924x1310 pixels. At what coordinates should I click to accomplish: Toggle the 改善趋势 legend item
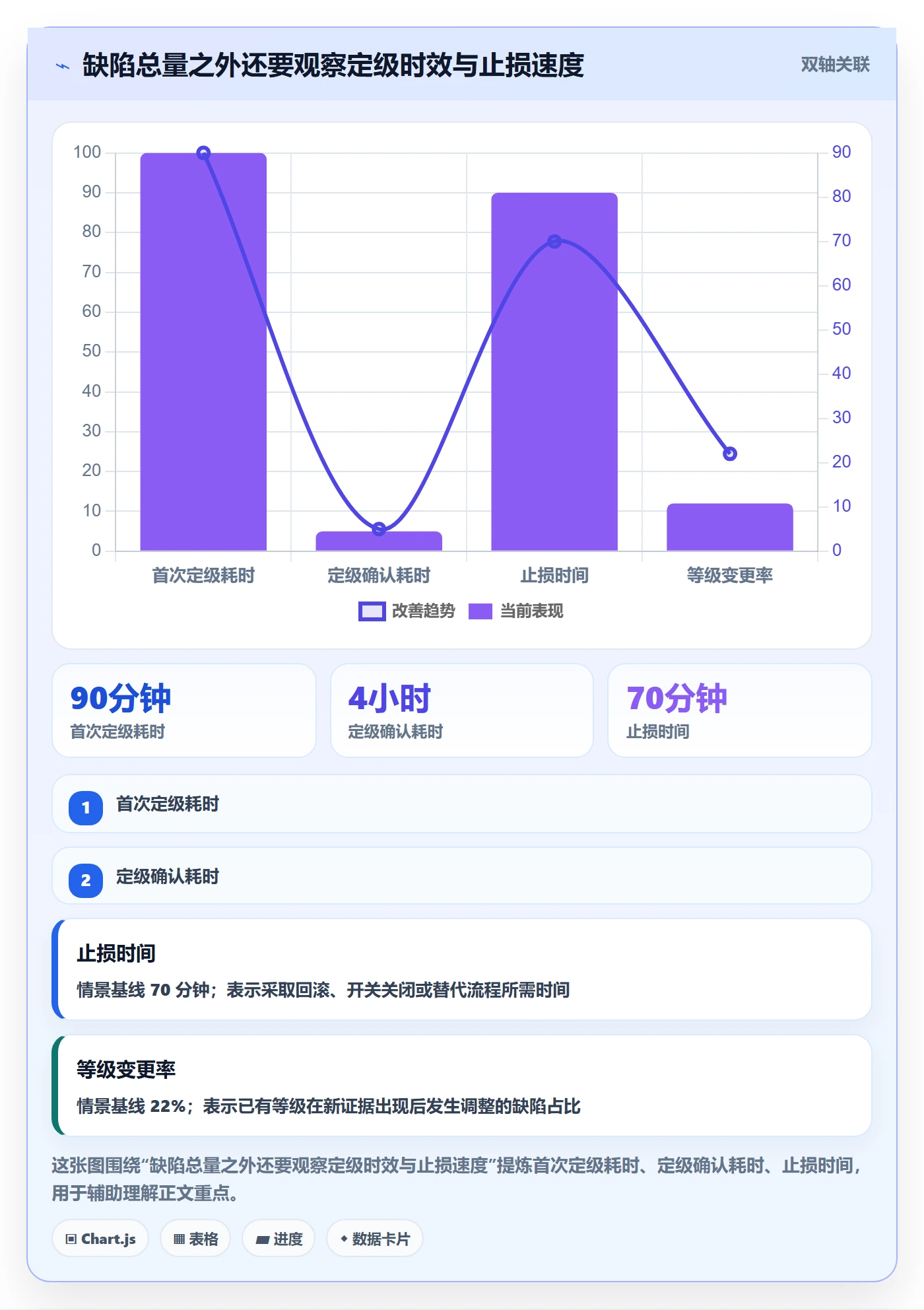[407, 611]
